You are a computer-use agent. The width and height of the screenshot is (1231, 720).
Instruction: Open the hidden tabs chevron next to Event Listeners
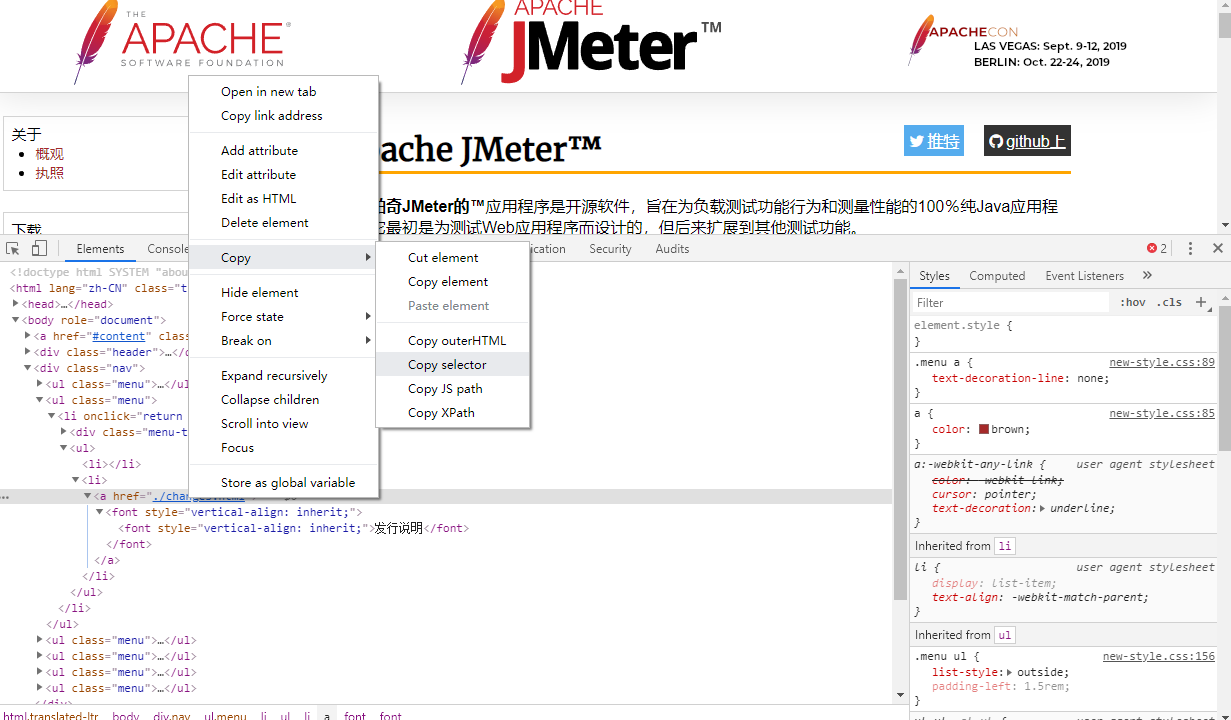pos(1146,275)
